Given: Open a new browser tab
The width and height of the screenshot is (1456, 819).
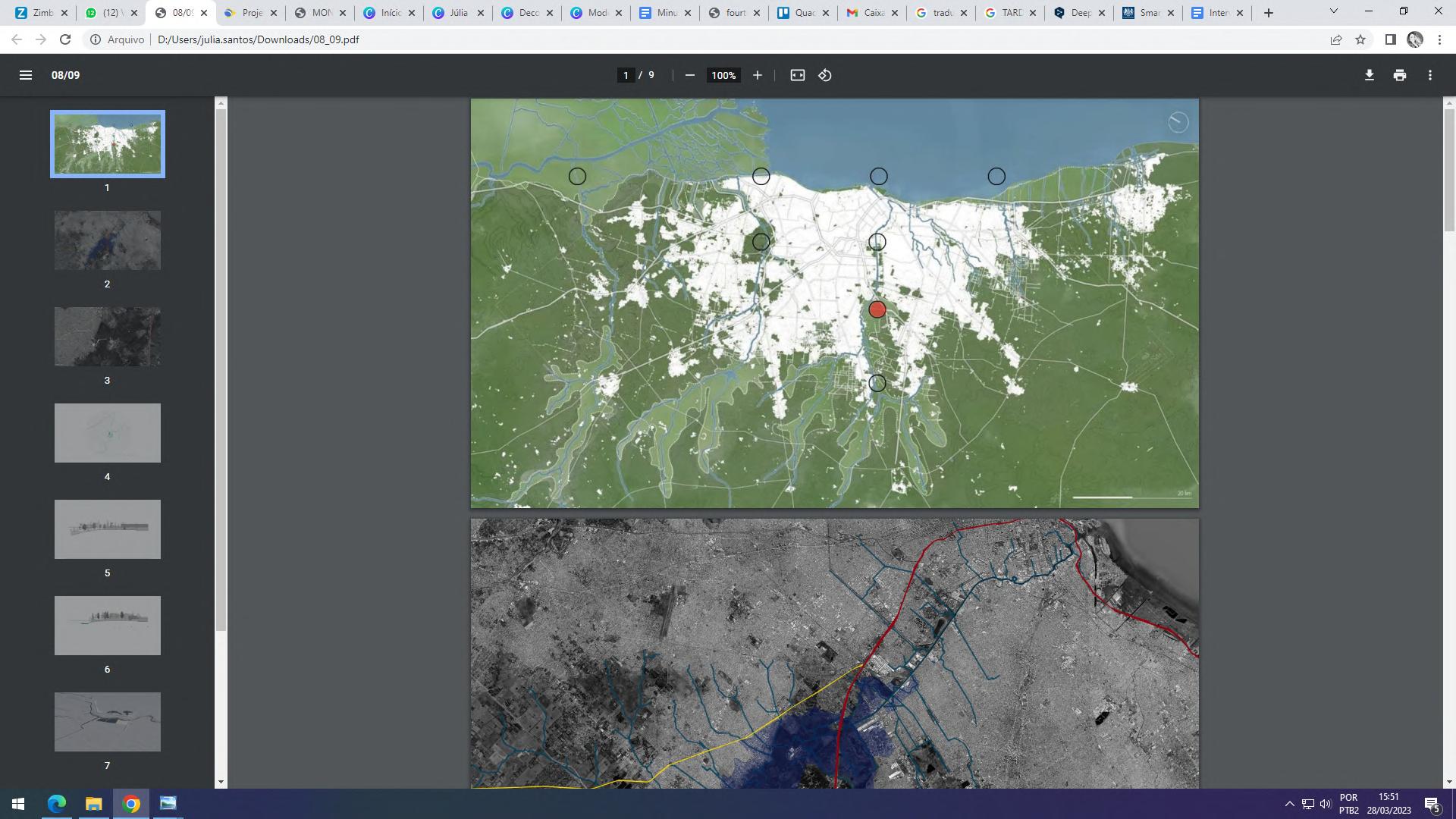Looking at the screenshot, I should pyautogui.click(x=1268, y=13).
